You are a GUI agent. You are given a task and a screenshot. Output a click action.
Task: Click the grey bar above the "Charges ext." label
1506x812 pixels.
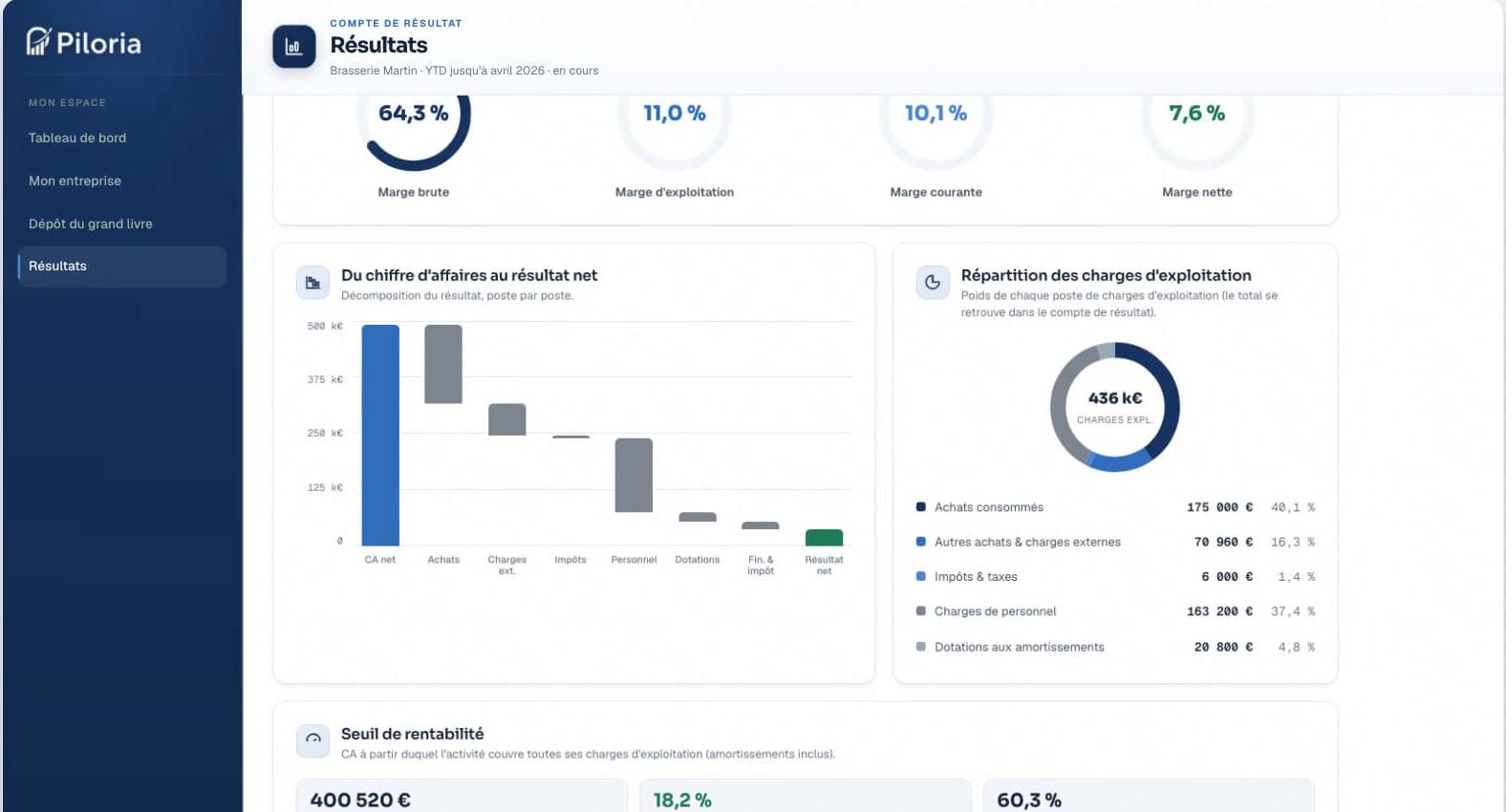[507, 419]
